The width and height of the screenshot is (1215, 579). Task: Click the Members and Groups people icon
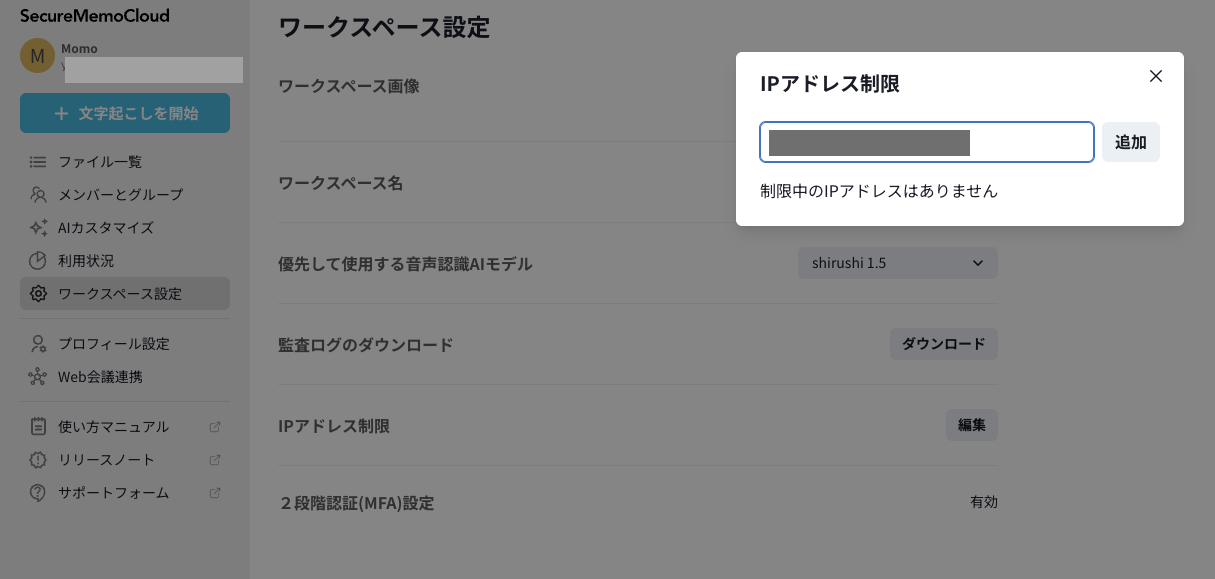pyautogui.click(x=38, y=194)
